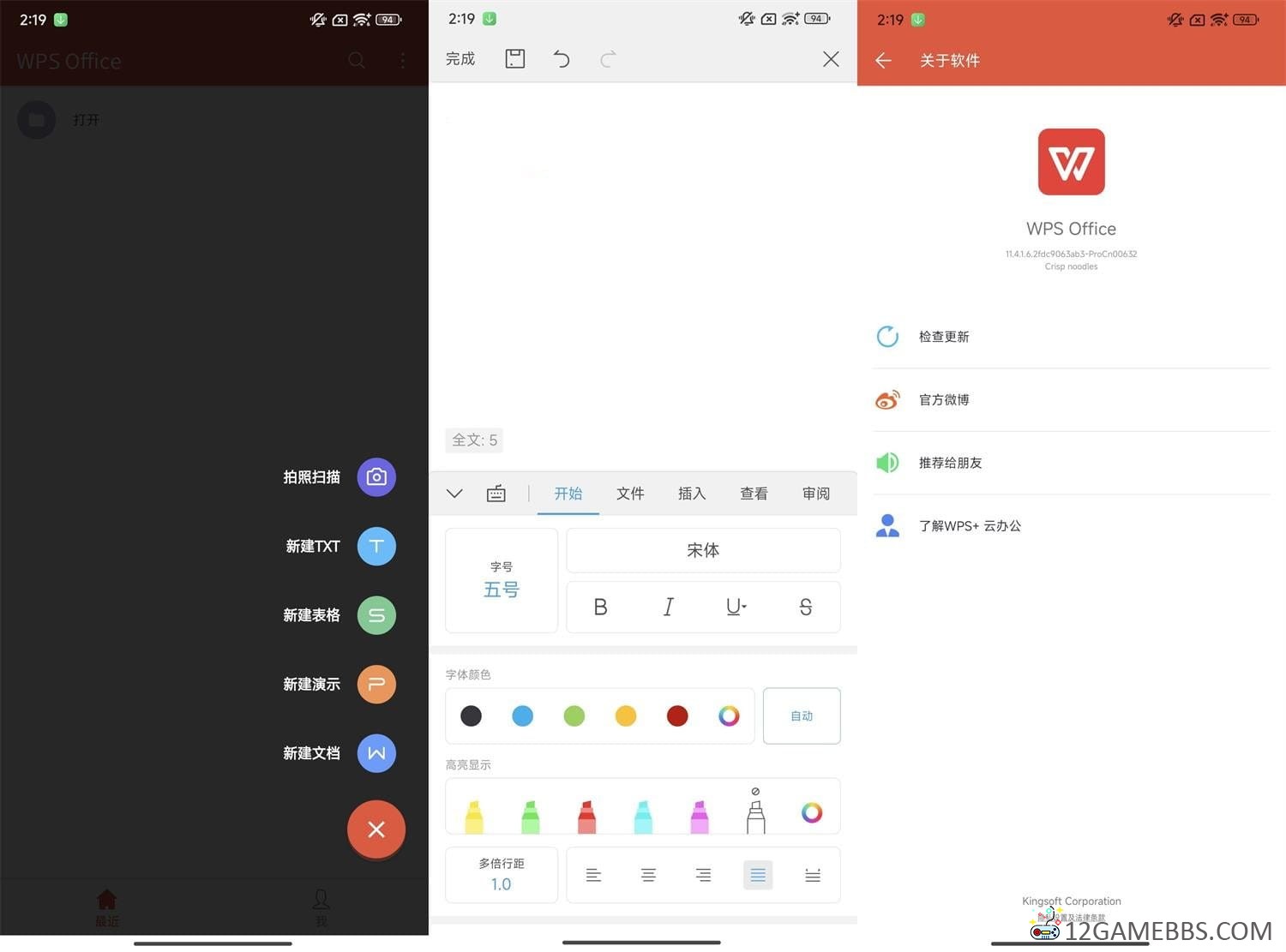
Task: Select the red highlighter
Action: coord(586,817)
